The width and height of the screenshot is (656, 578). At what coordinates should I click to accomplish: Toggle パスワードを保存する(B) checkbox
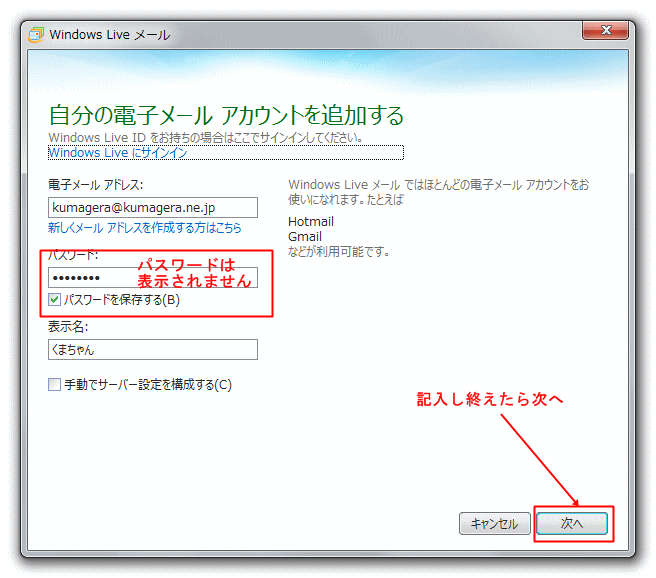[x=54, y=299]
